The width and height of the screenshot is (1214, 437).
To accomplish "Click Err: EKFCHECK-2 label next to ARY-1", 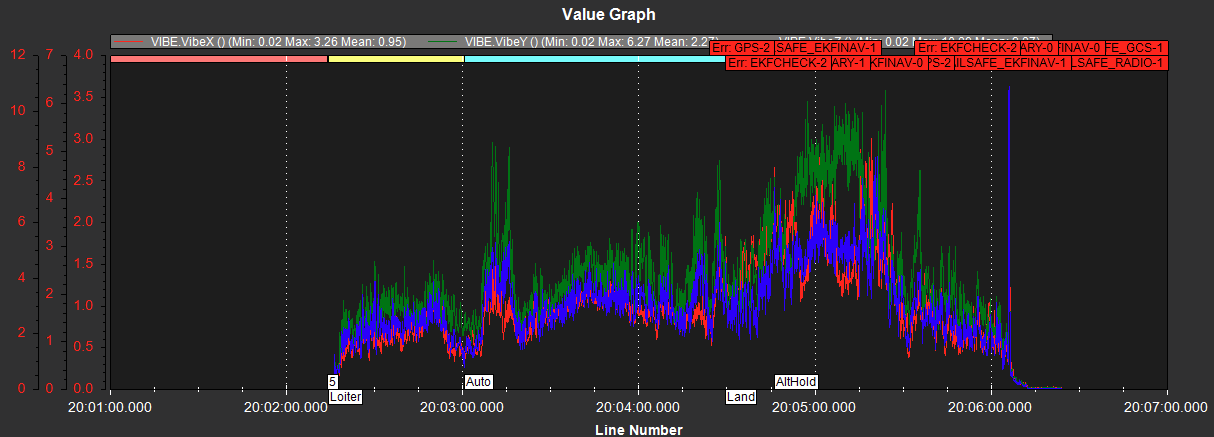I will click(778, 63).
